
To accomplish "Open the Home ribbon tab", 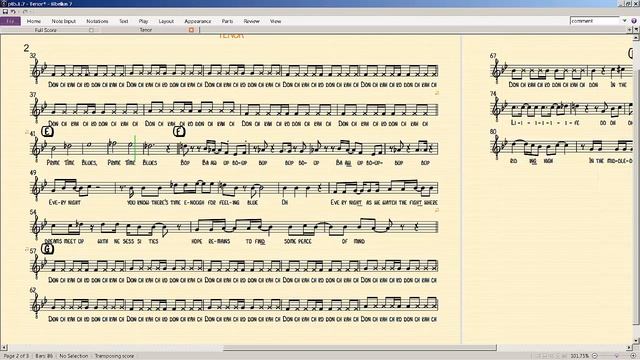I will coord(34,21).
